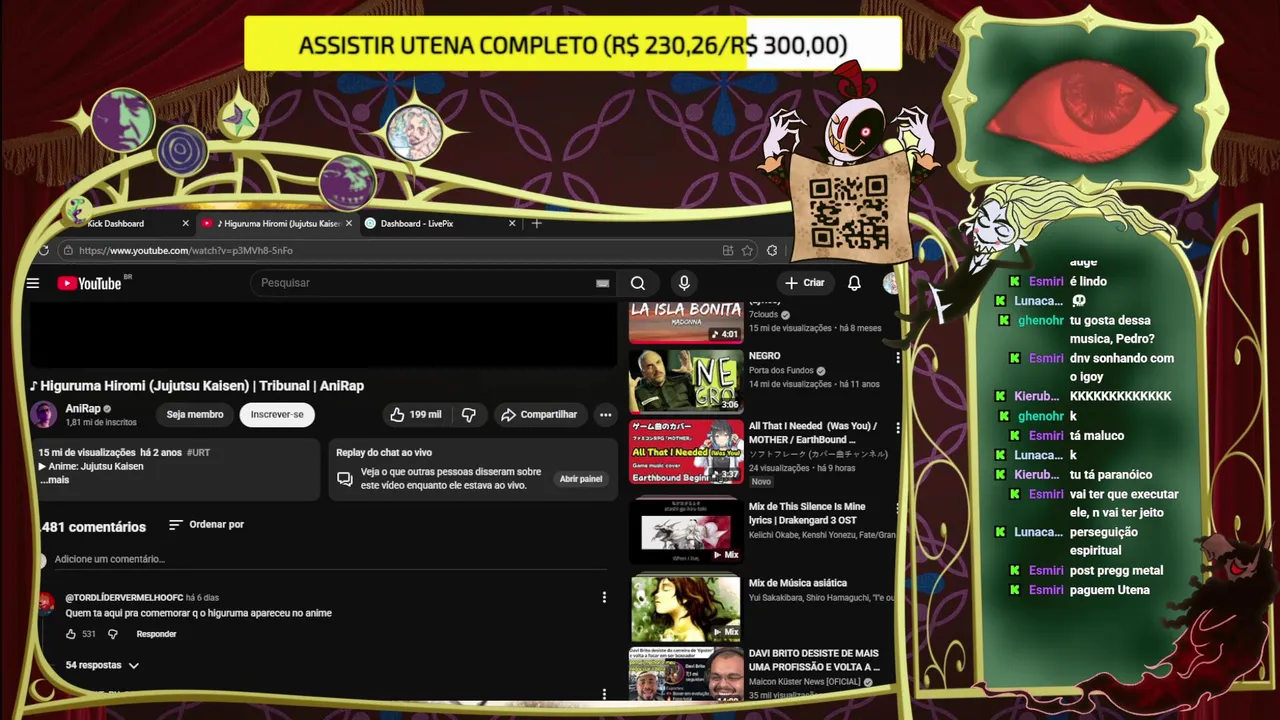Start voice search with the microphone

click(x=684, y=283)
